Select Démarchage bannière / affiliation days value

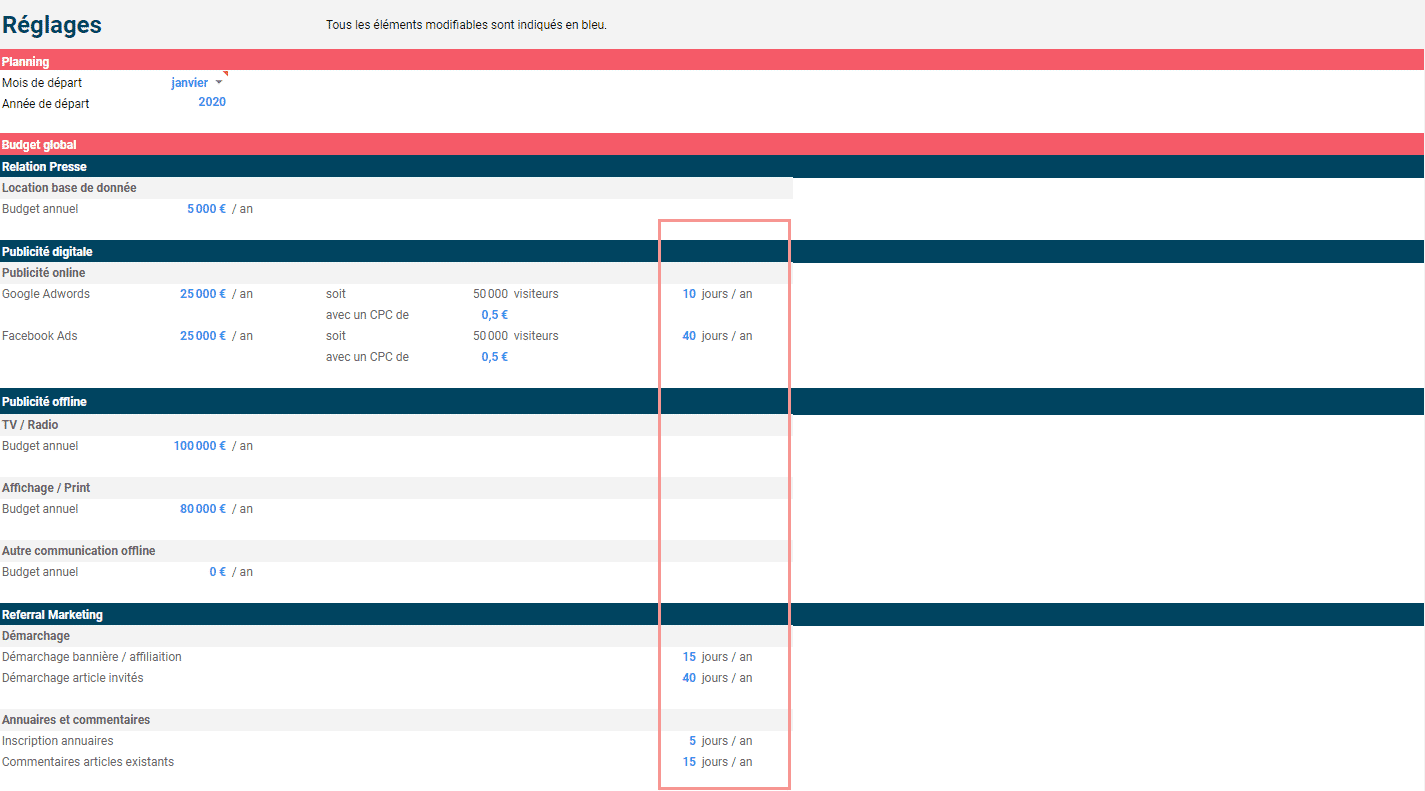(689, 657)
